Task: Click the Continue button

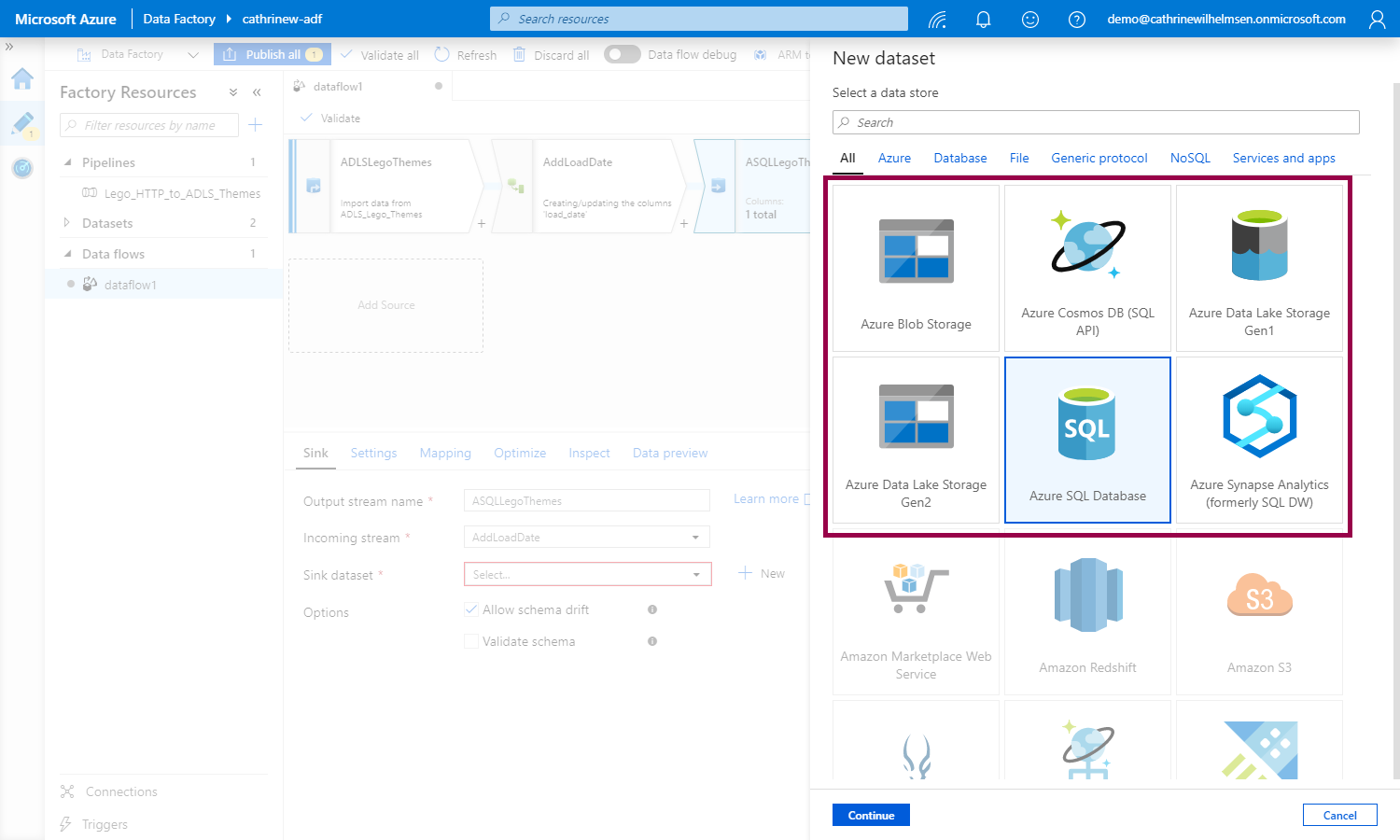Action: click(x=871, y=815)
